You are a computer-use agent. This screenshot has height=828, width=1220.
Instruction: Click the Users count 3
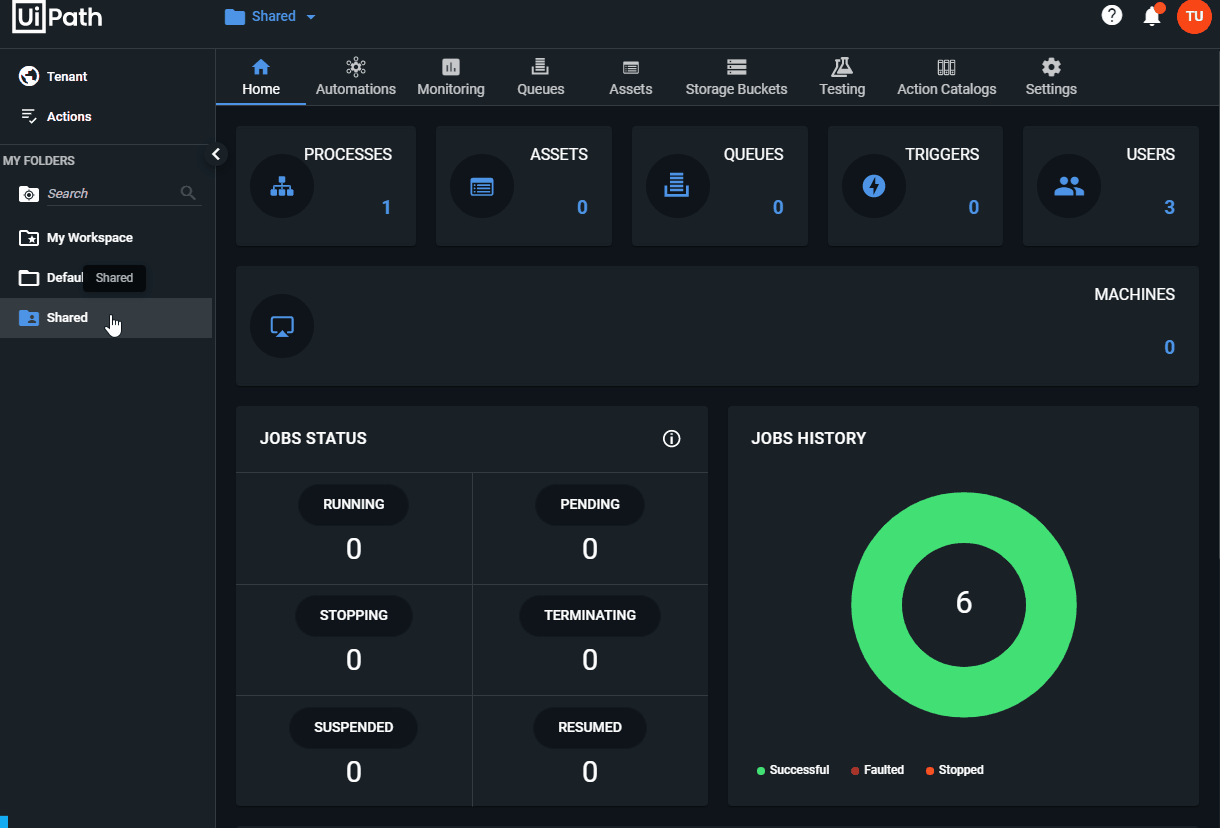(1169, 208)
